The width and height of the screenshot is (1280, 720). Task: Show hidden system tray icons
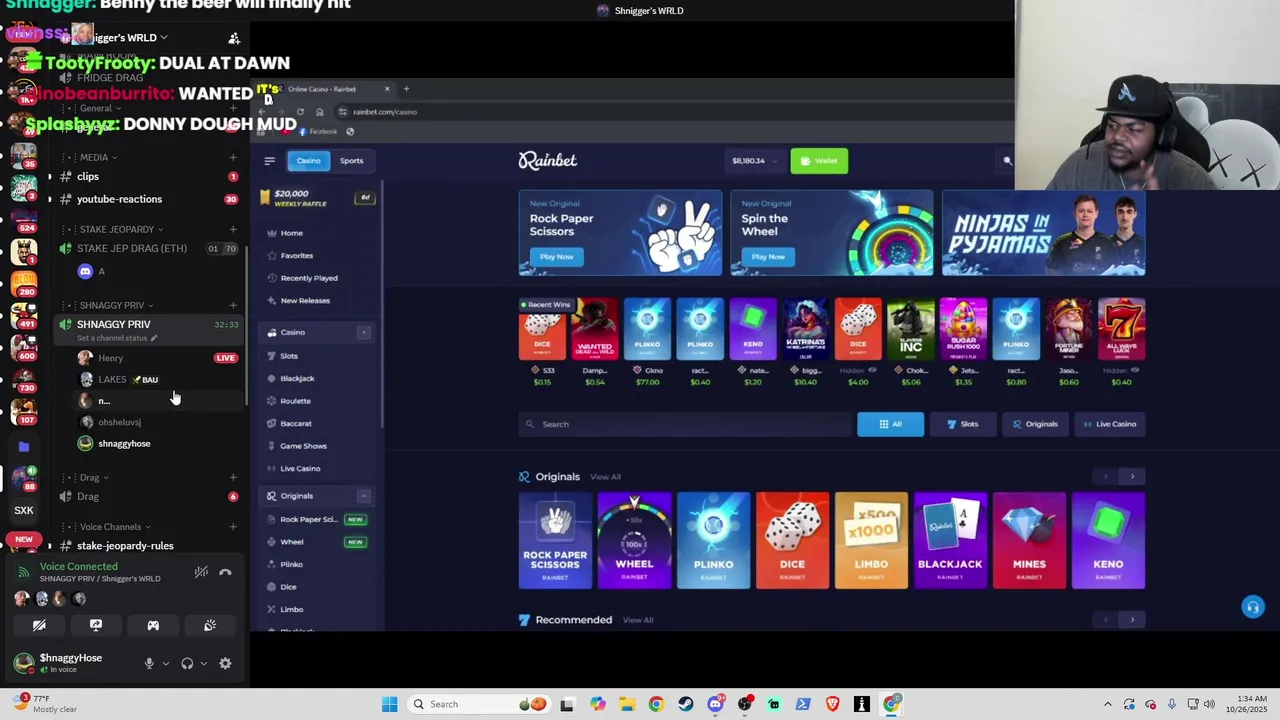click(x=1107, y=704)
